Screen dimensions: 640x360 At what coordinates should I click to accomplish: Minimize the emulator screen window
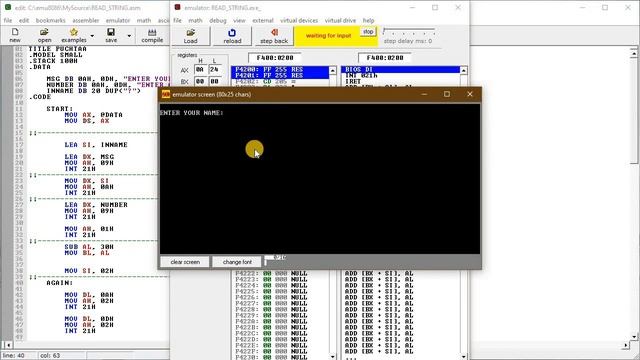click(424, 94)
